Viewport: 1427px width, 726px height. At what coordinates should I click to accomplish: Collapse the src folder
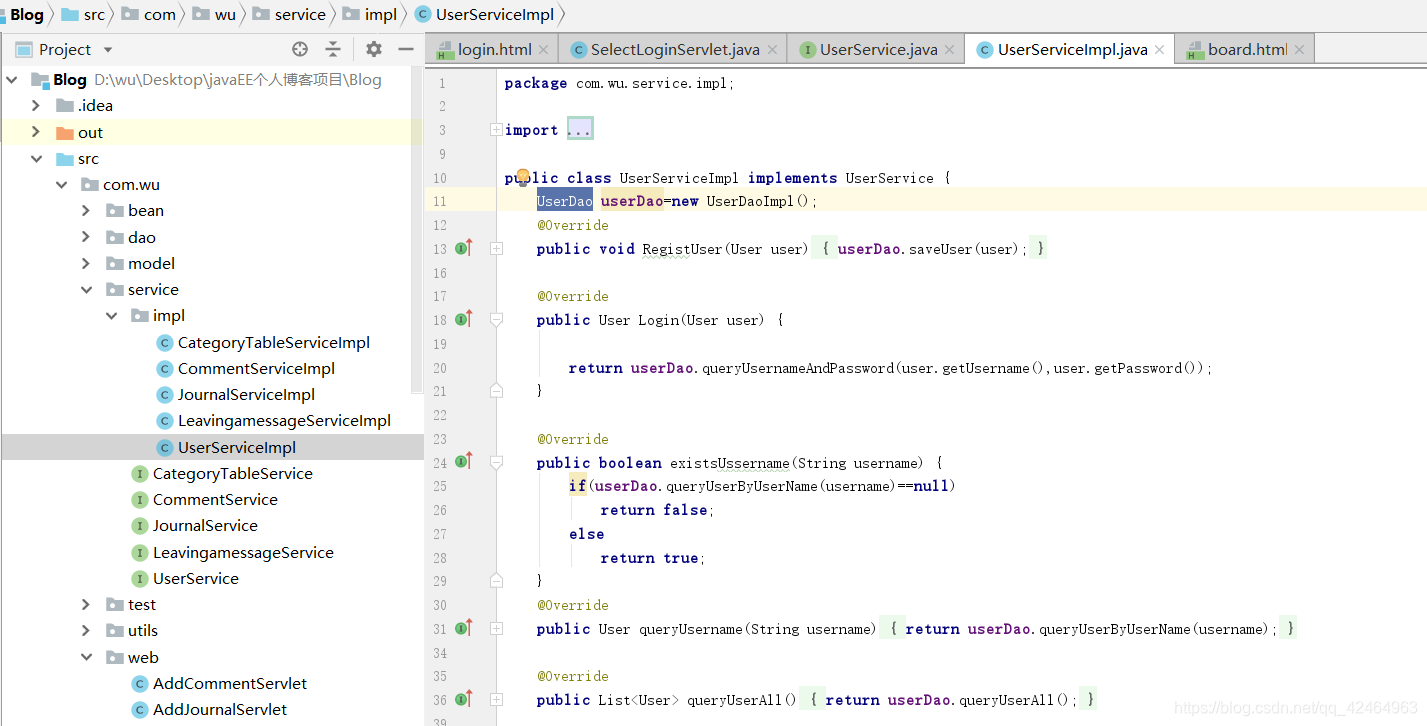click(36, 158)
